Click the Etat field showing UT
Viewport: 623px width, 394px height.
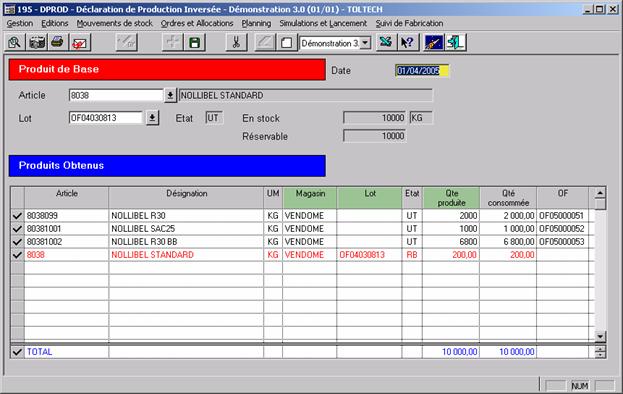(214, 118)
